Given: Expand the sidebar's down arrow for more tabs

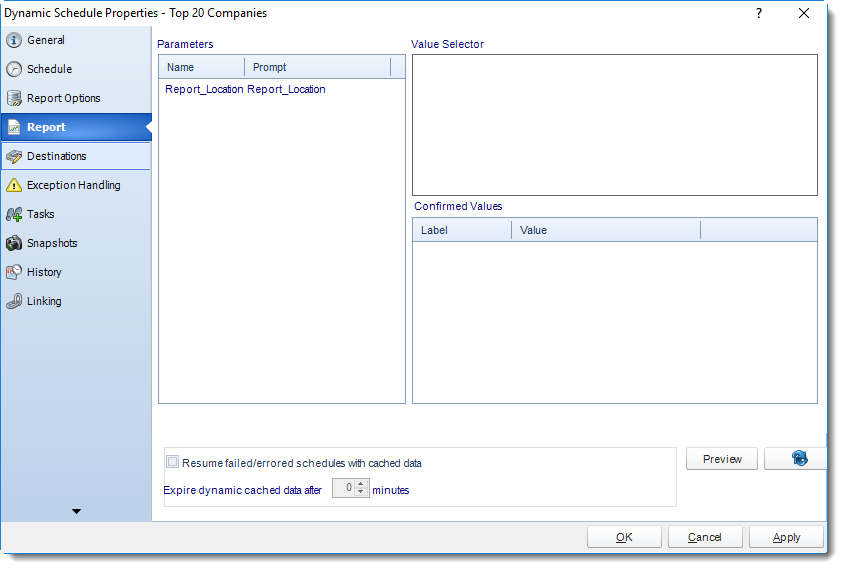Looking at the screenshot, I should point(76,511).
